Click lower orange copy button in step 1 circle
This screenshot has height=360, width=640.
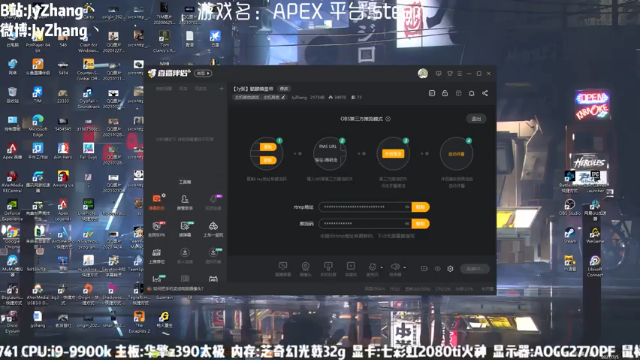(268, 160)
